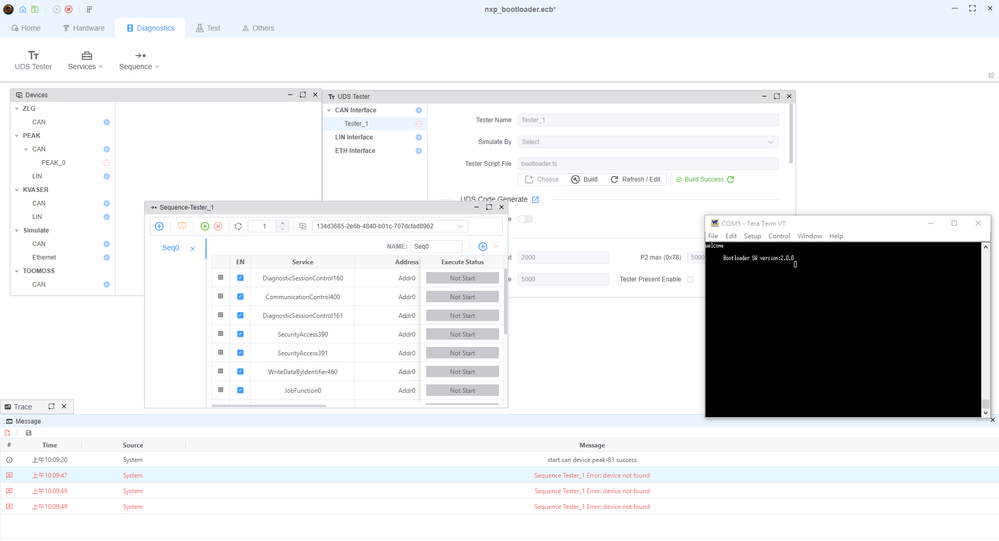Click the sequence NAME input field
This screenshot has height=541, width=999.
[x=436, y=247]
